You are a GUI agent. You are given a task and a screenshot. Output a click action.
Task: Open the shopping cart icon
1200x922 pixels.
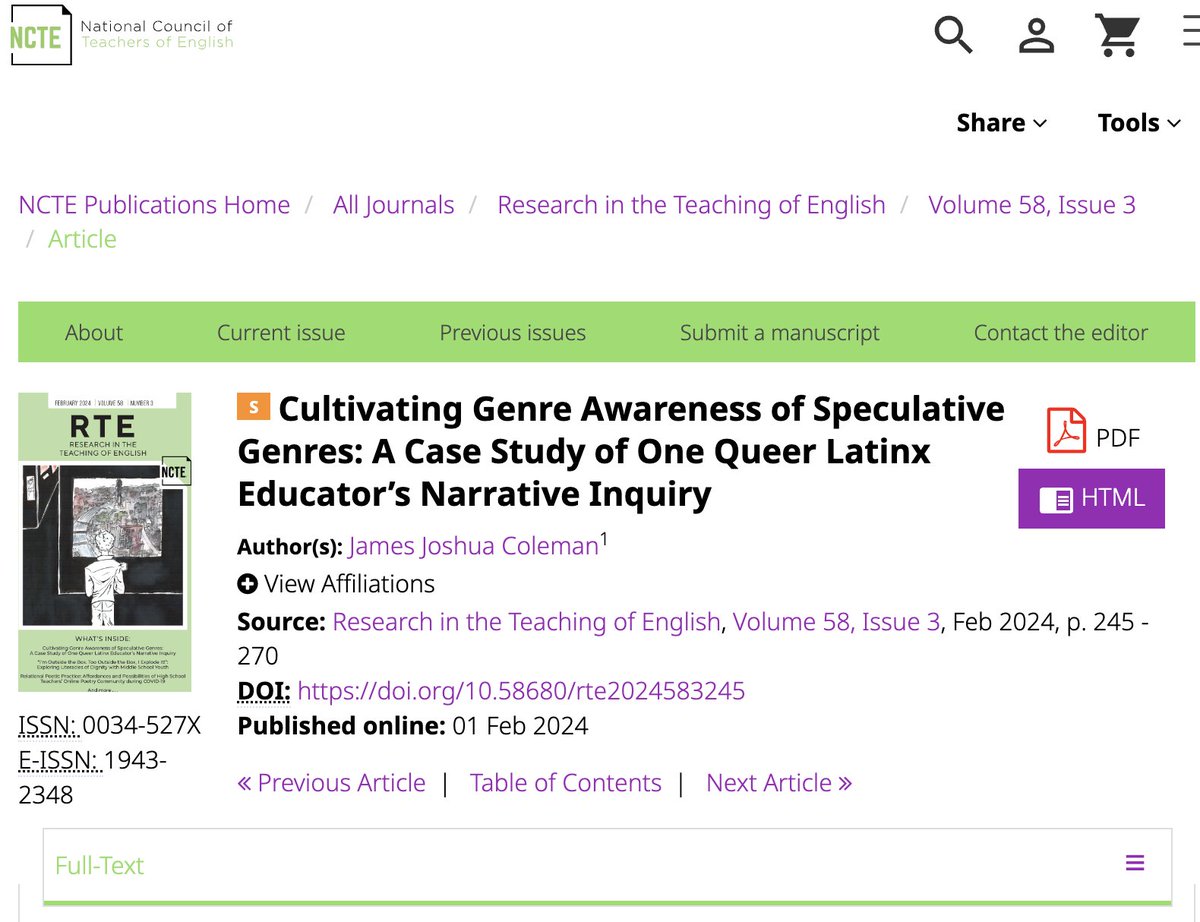coord(1119,36)
